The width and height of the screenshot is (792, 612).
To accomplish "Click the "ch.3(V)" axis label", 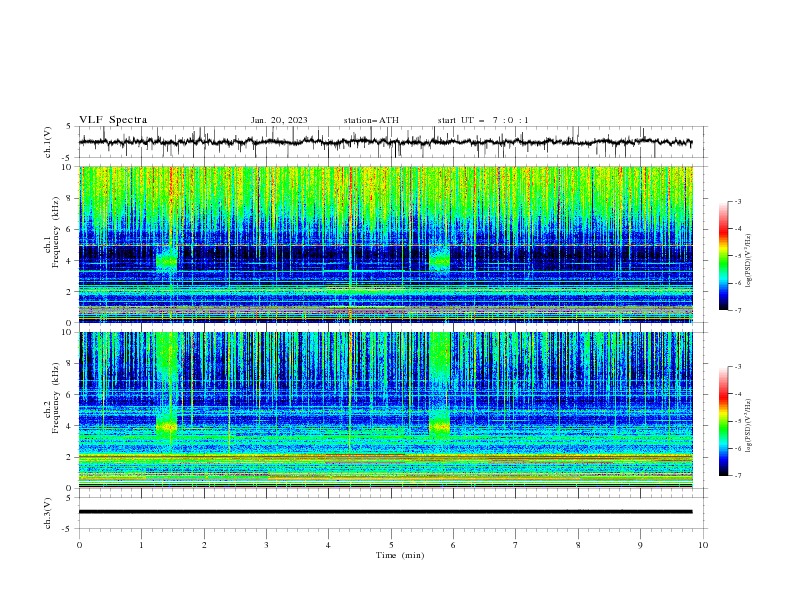I will tap(48, 513).
